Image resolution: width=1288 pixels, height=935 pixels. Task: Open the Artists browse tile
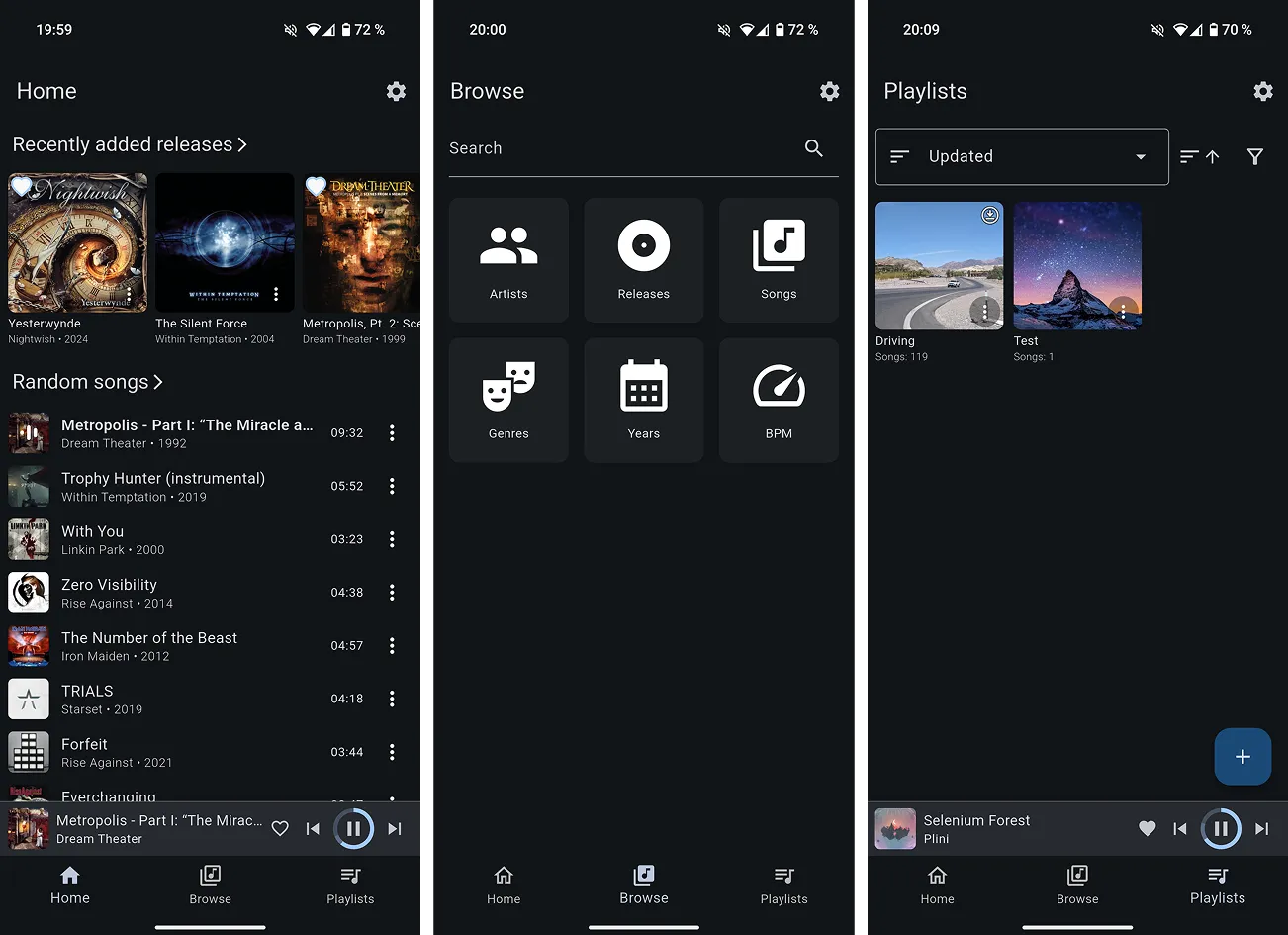[508, 259]
